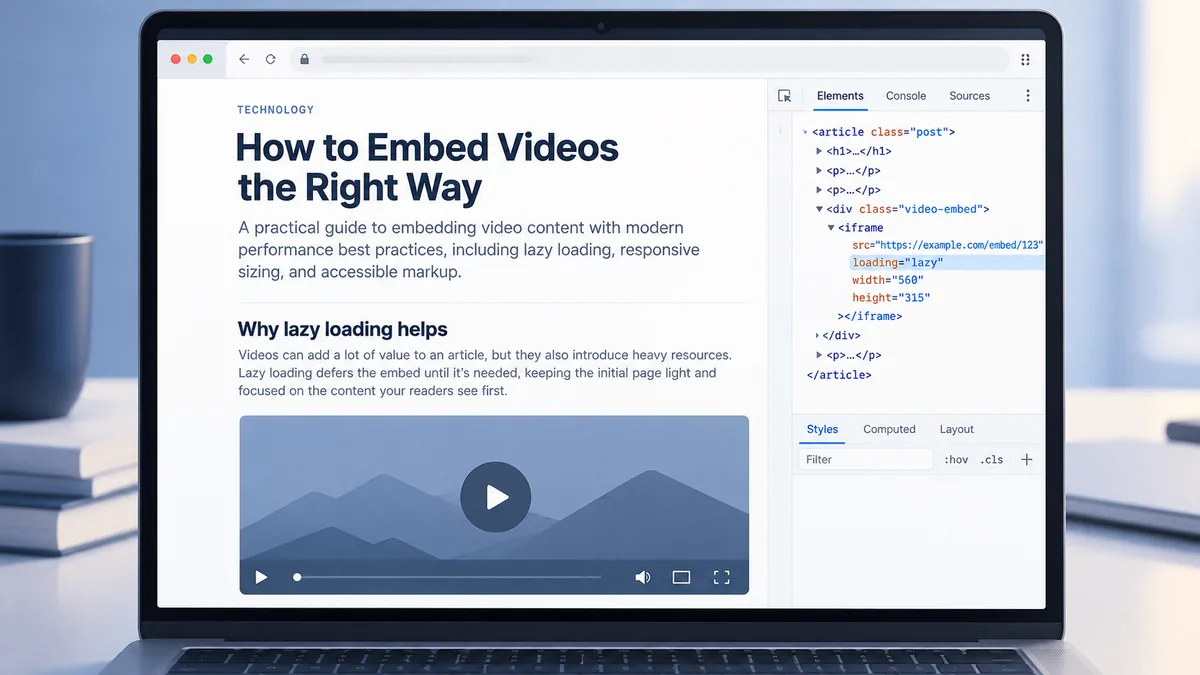1200x675 pixels.
Task: Click the browser address bar
Action: click(x=650, y=60)
